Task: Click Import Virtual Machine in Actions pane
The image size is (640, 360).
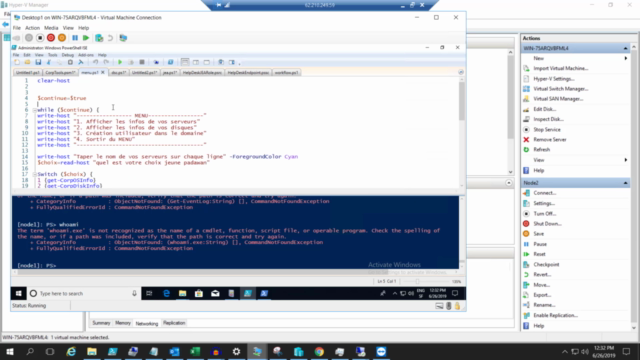Action: (560, 69)
